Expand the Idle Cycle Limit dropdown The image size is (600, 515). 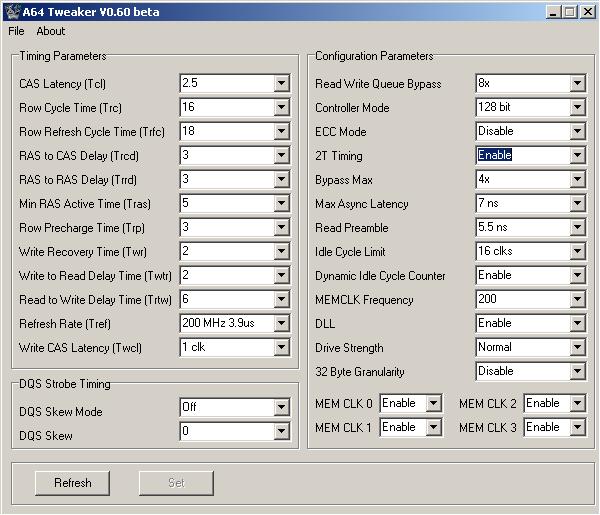click(x=577, y=251)
